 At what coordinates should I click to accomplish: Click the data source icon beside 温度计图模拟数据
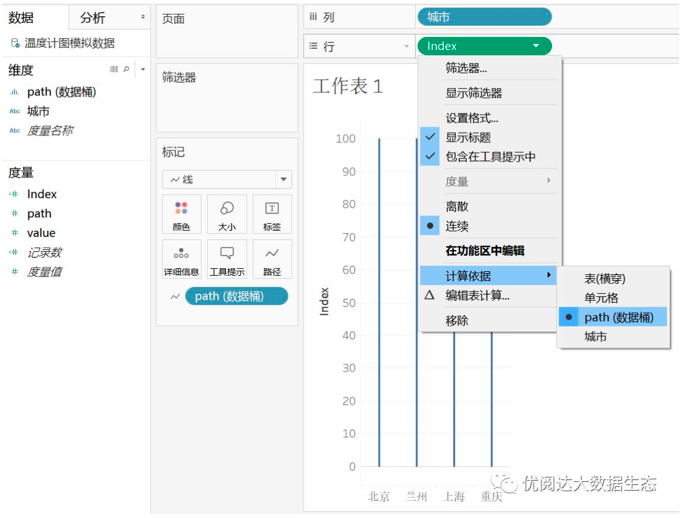[x=15, y=43]
